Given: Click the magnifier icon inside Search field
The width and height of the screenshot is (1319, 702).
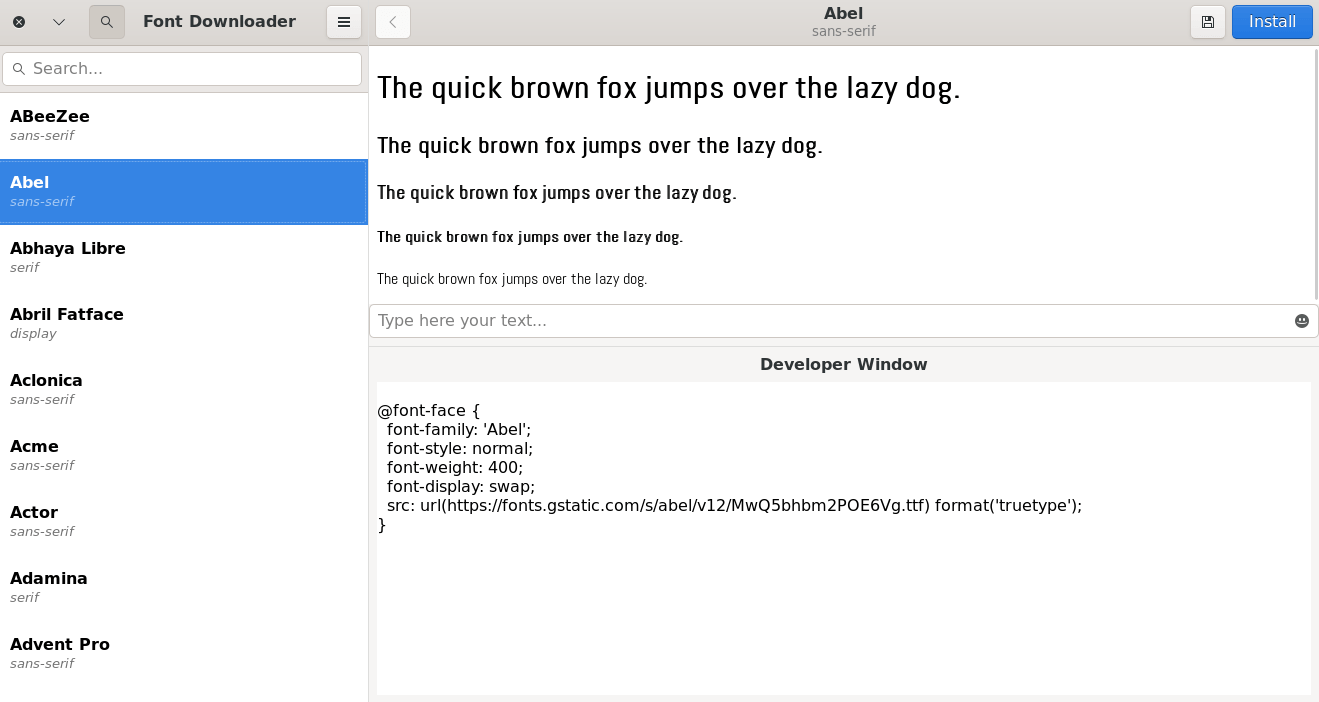Looking at the screenshot, I should tap(19, 69).
